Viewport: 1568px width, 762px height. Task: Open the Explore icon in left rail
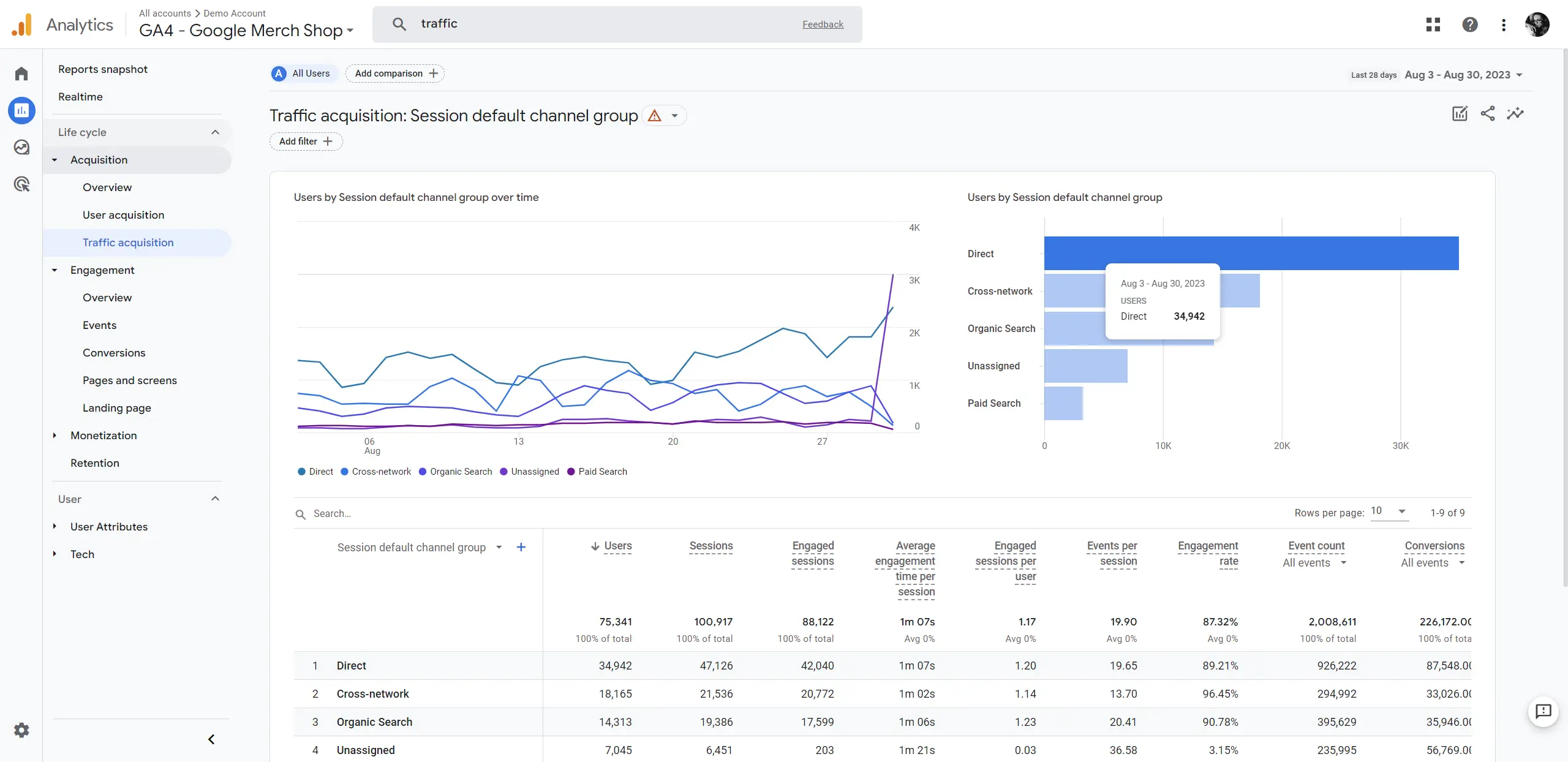pos(21,148)
